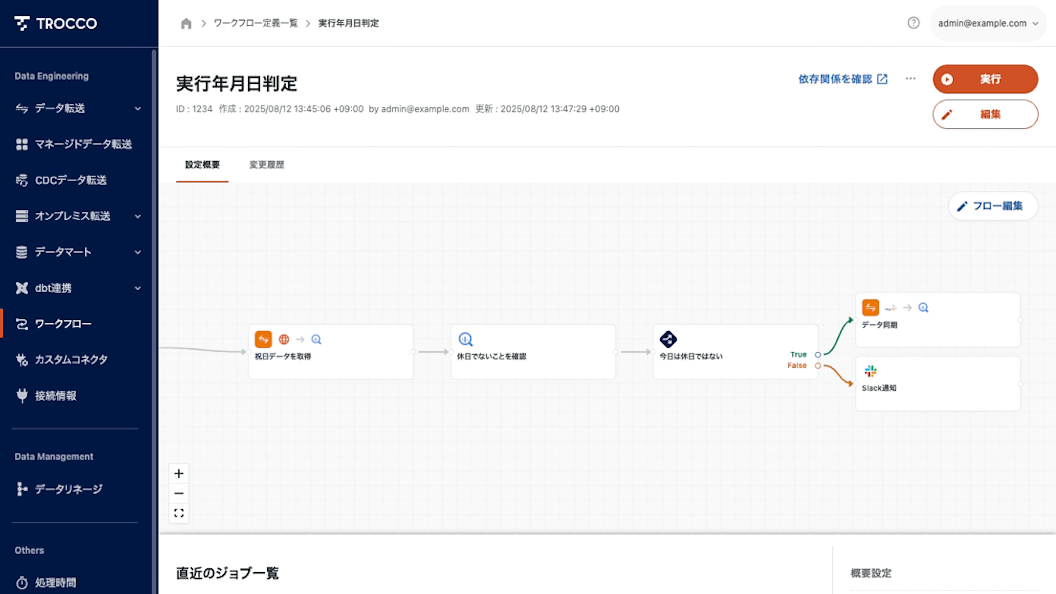Viewport: 1056px width, 594px height.
Task: Open the admin@example.com account dropdown
Action: (x=988, y=23)
